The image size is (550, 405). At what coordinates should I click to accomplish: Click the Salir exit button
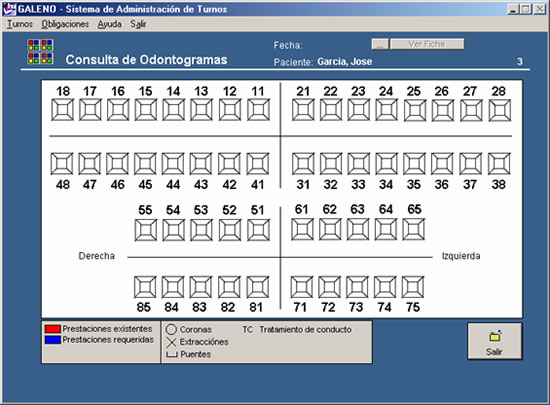click(x=495, y=341)
